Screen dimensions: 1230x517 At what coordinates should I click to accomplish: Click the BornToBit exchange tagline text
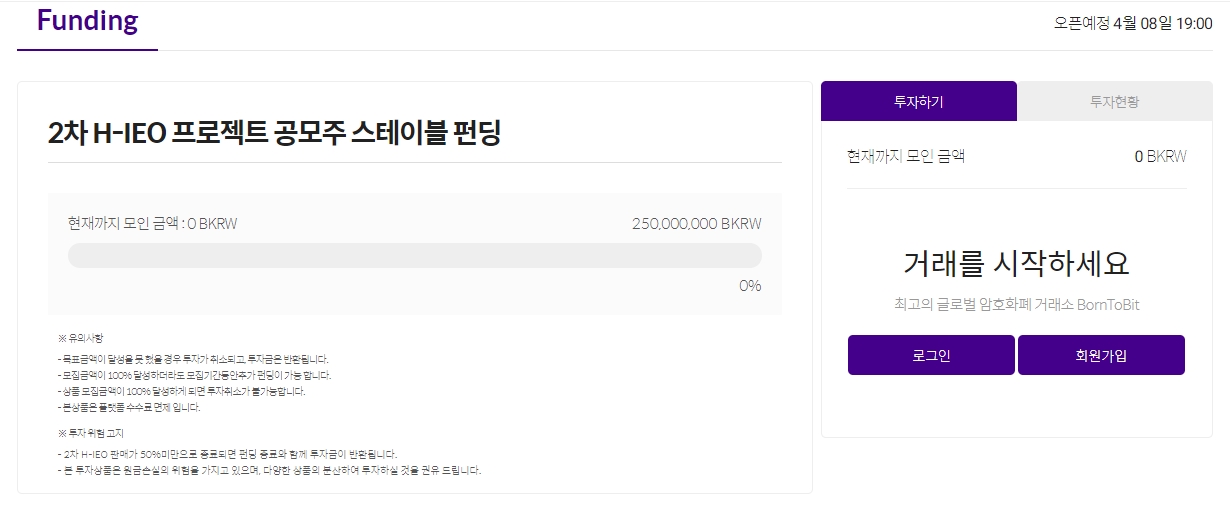pos(1016,305)
